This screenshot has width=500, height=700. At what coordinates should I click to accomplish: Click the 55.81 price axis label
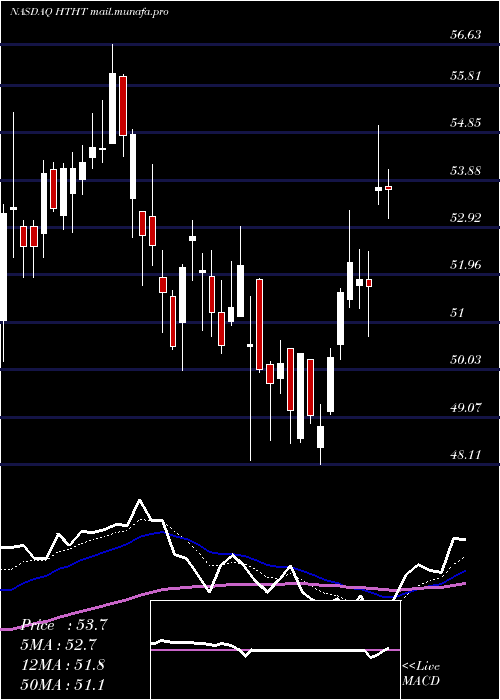(x=466, y=75)
